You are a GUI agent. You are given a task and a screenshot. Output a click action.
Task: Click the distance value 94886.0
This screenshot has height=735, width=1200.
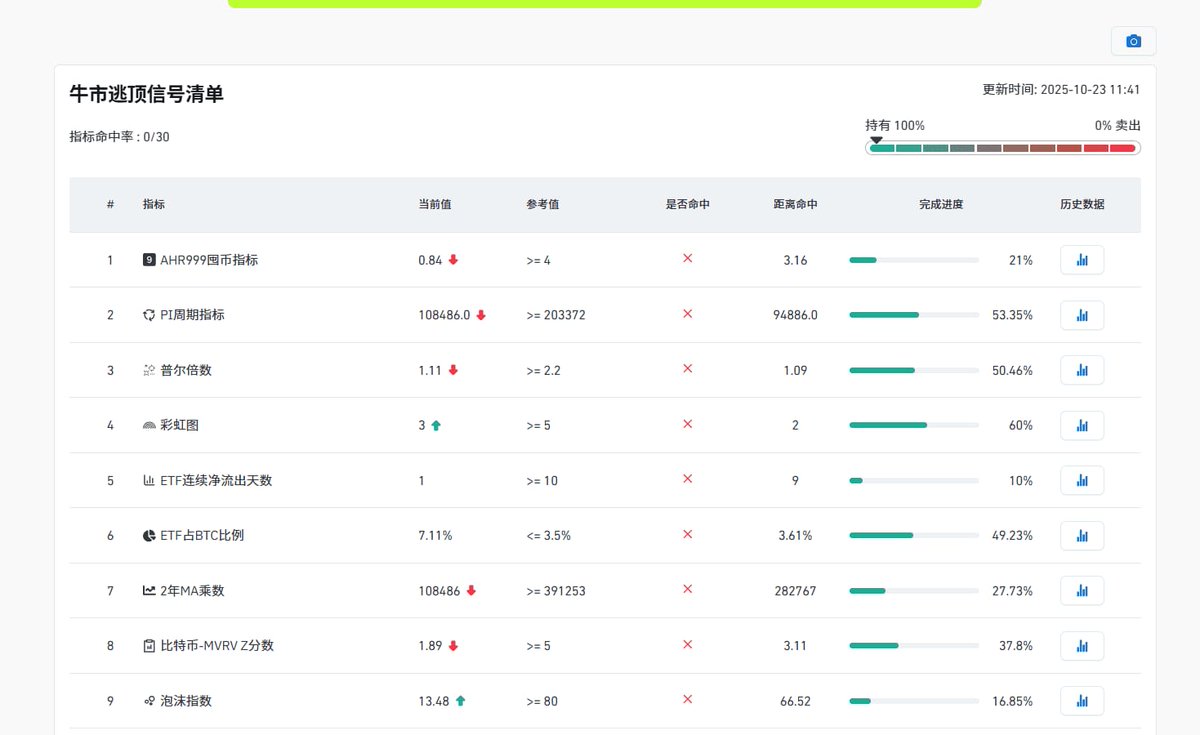pos(795,315)
